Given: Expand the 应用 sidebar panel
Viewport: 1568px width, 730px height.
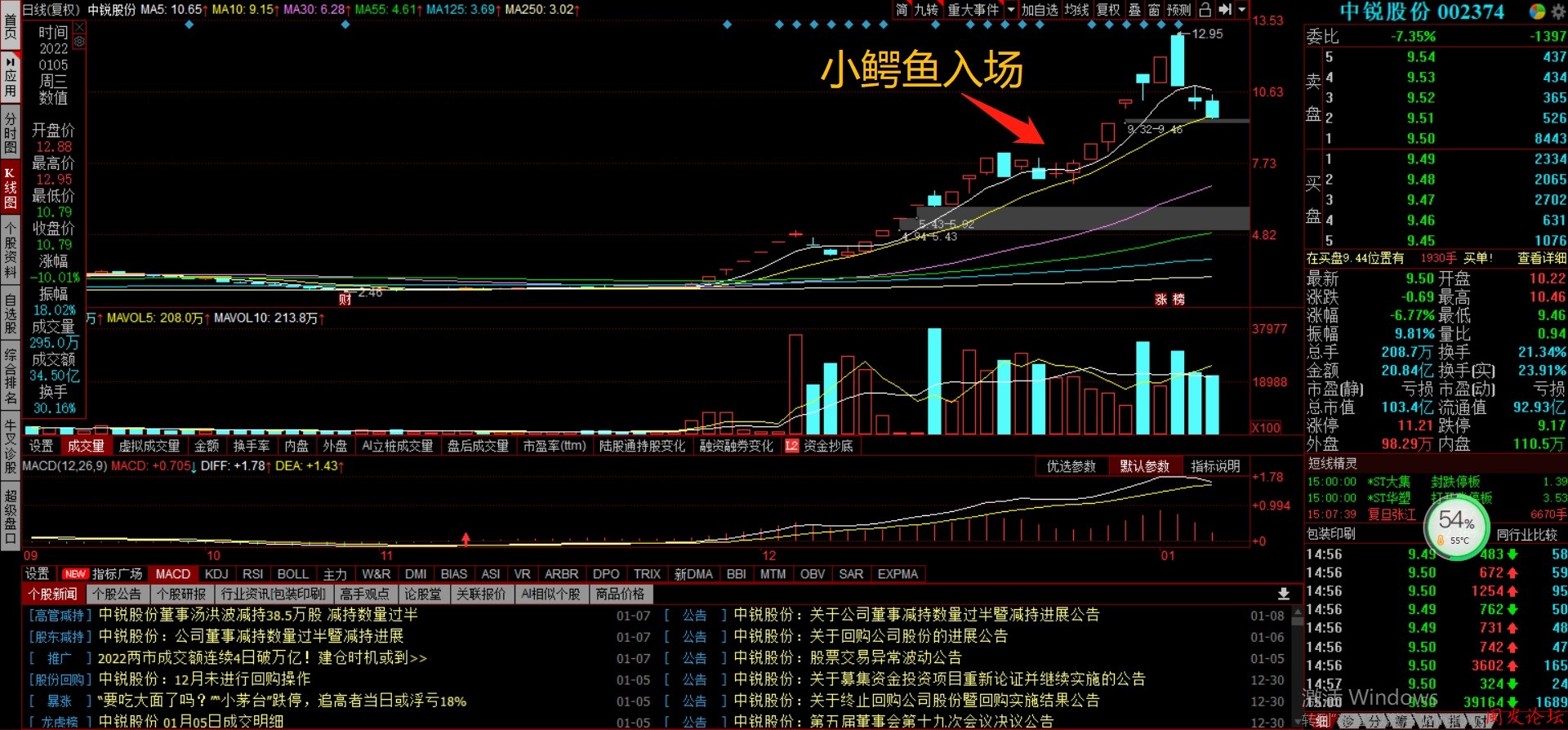Looking at the screenshot, I should (11, 78).
